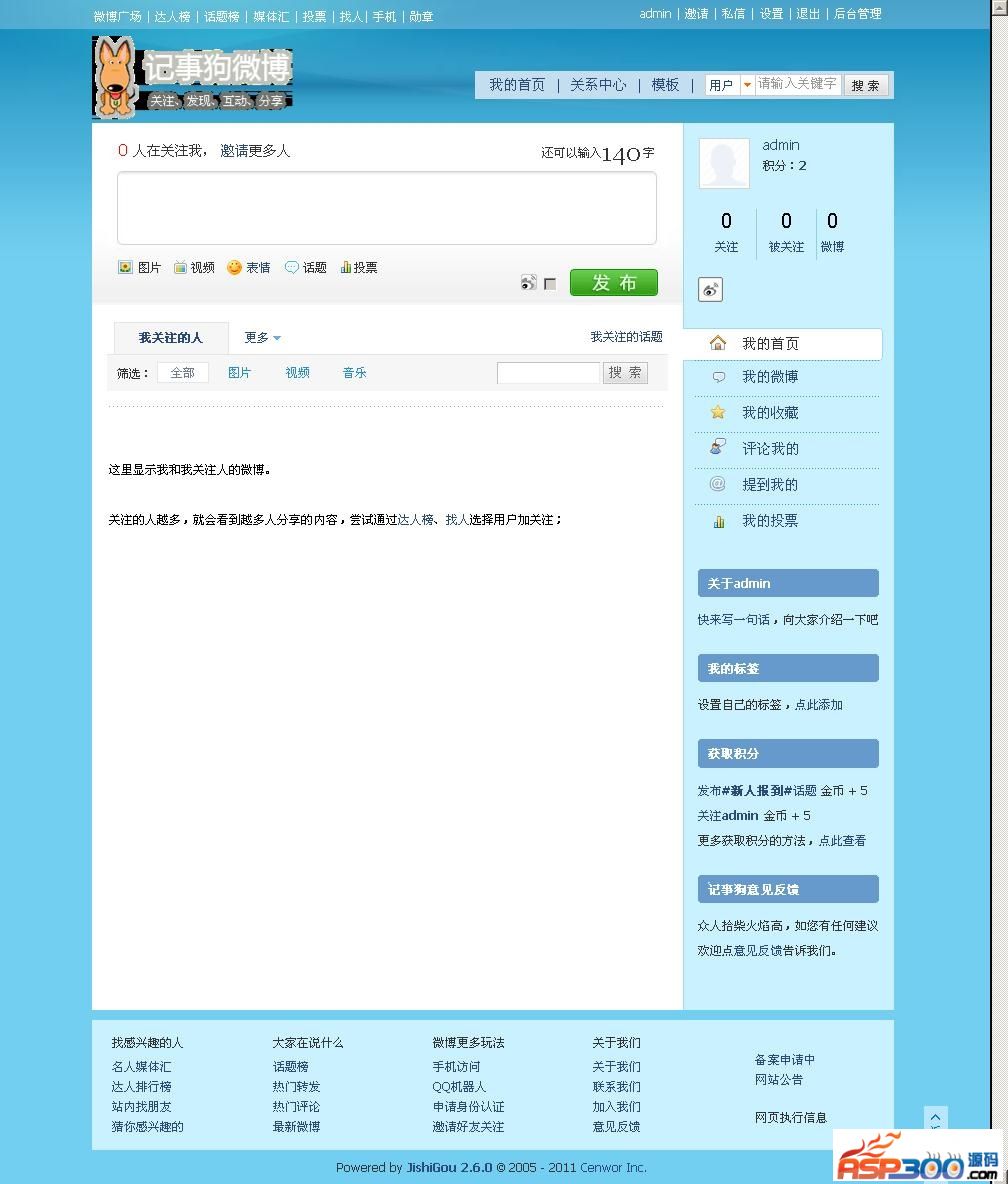Click the 话题 topic bubble icon
1008x1184 pixels.
291,267
